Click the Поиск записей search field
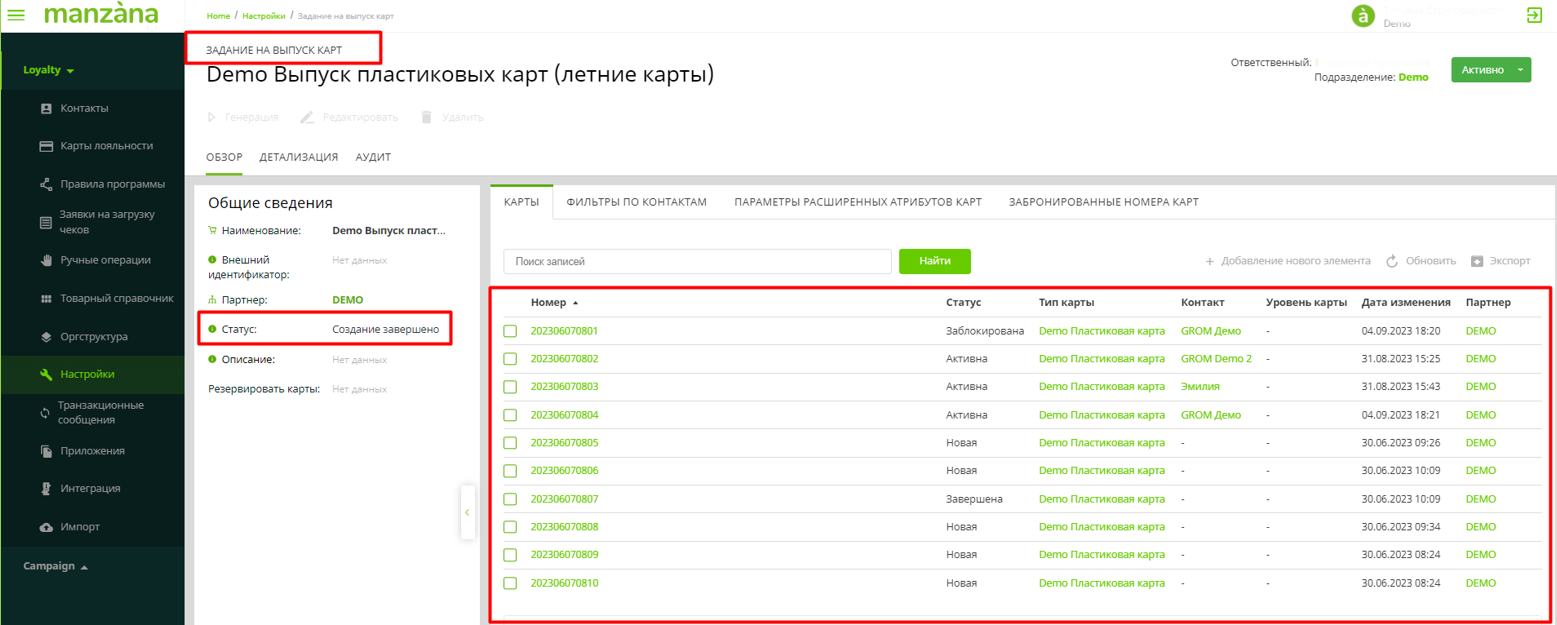Viewport: 1557px width, 625px height. (697, 261)
